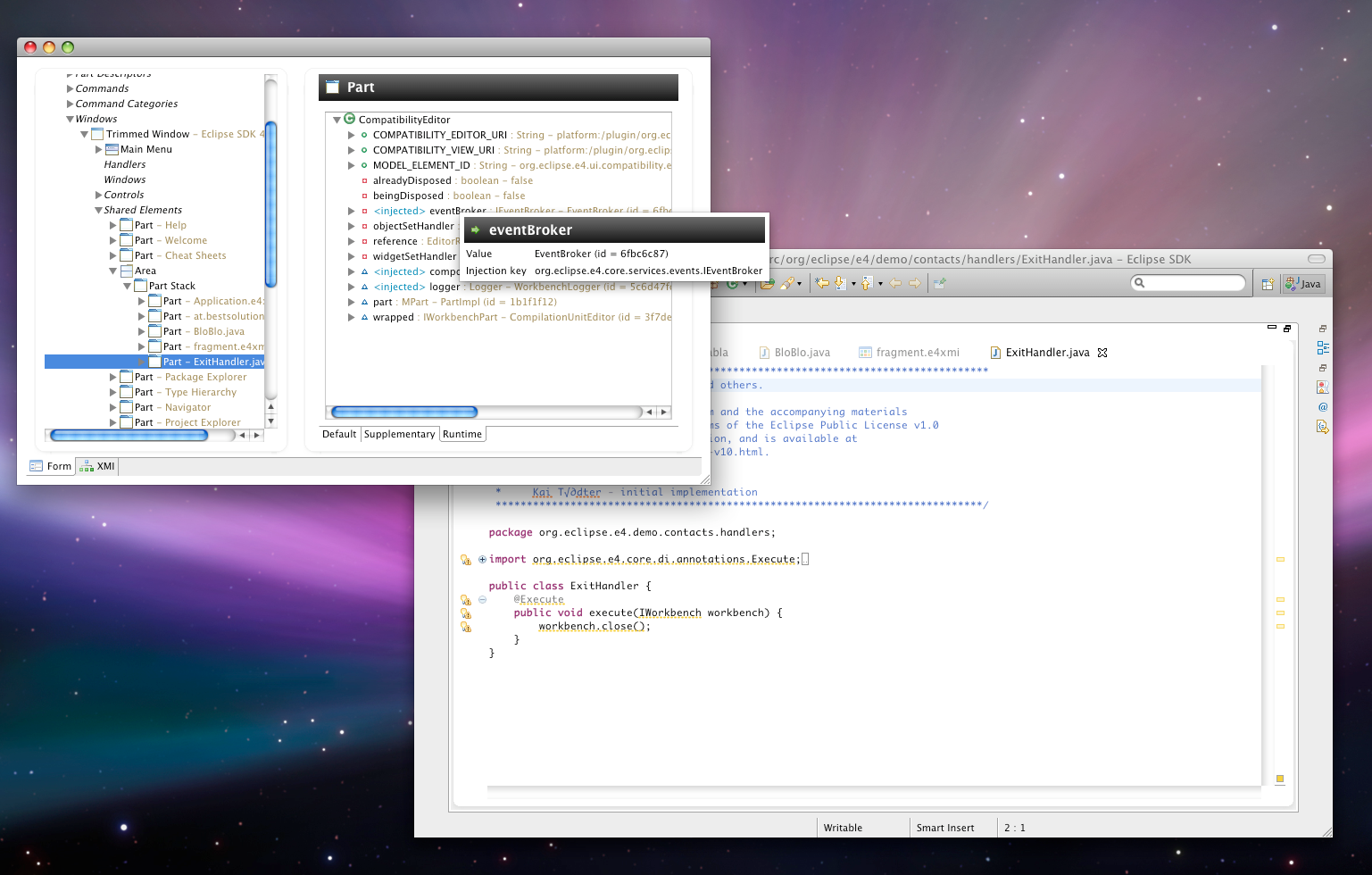Switch to the XMI tab
This screenshot has height=875, width=1372.
(97, 466)
